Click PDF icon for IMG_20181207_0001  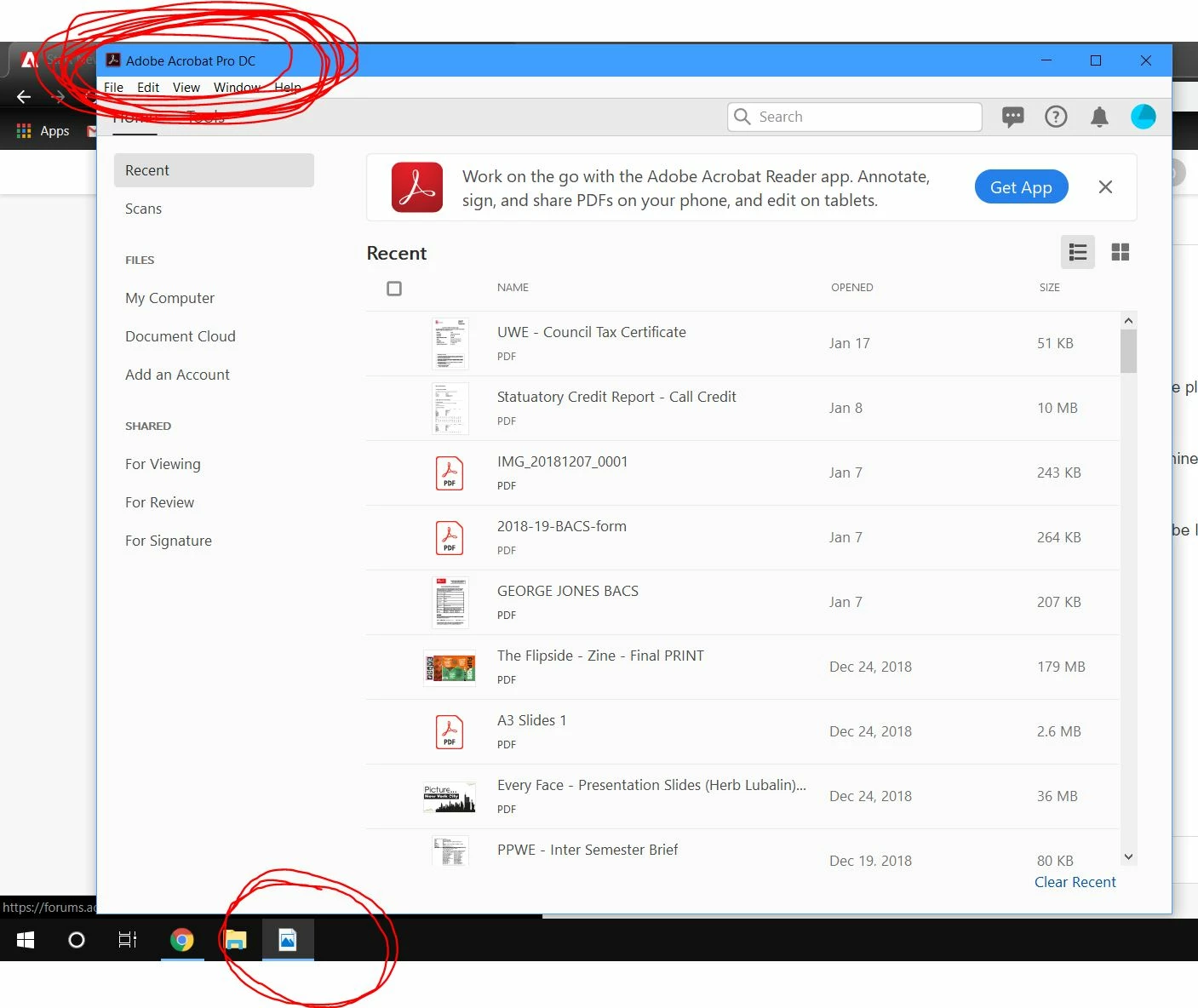pyautogui.click(x=450, y=473)
